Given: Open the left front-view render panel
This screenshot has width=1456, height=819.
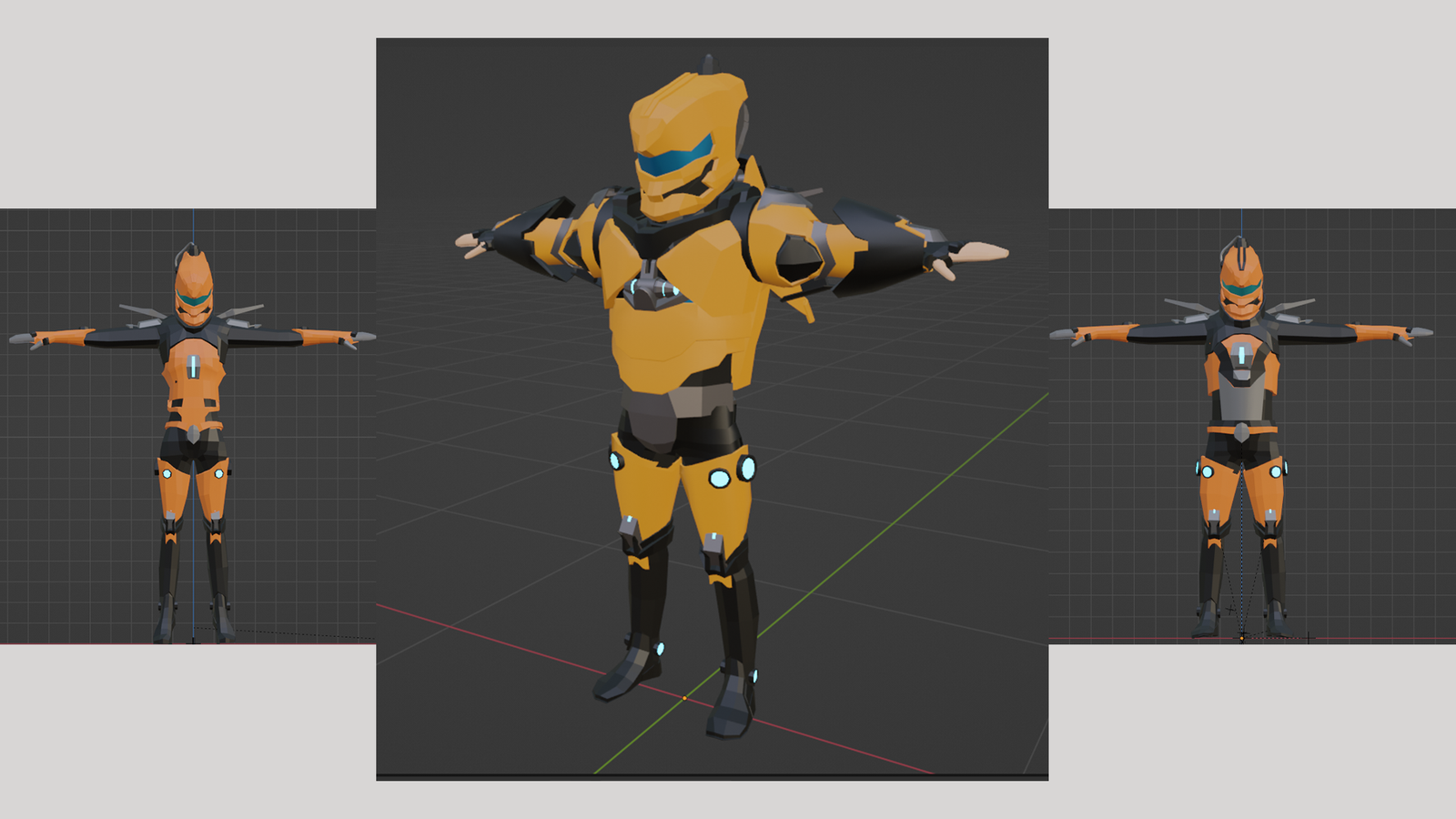Looking at the screenshot, I should [187, 426].
